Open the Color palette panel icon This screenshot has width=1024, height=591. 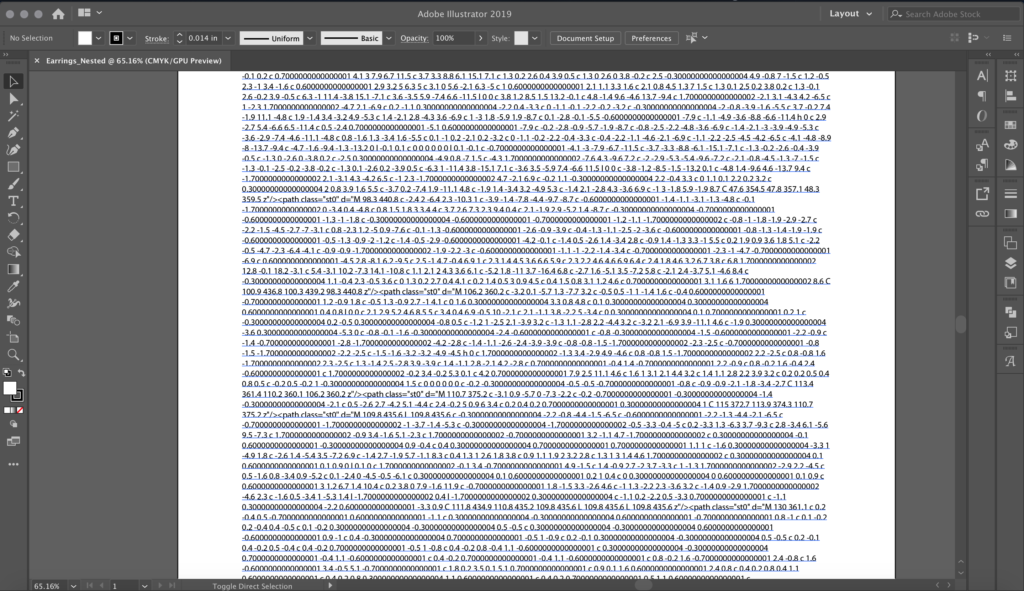[1011, 145]
